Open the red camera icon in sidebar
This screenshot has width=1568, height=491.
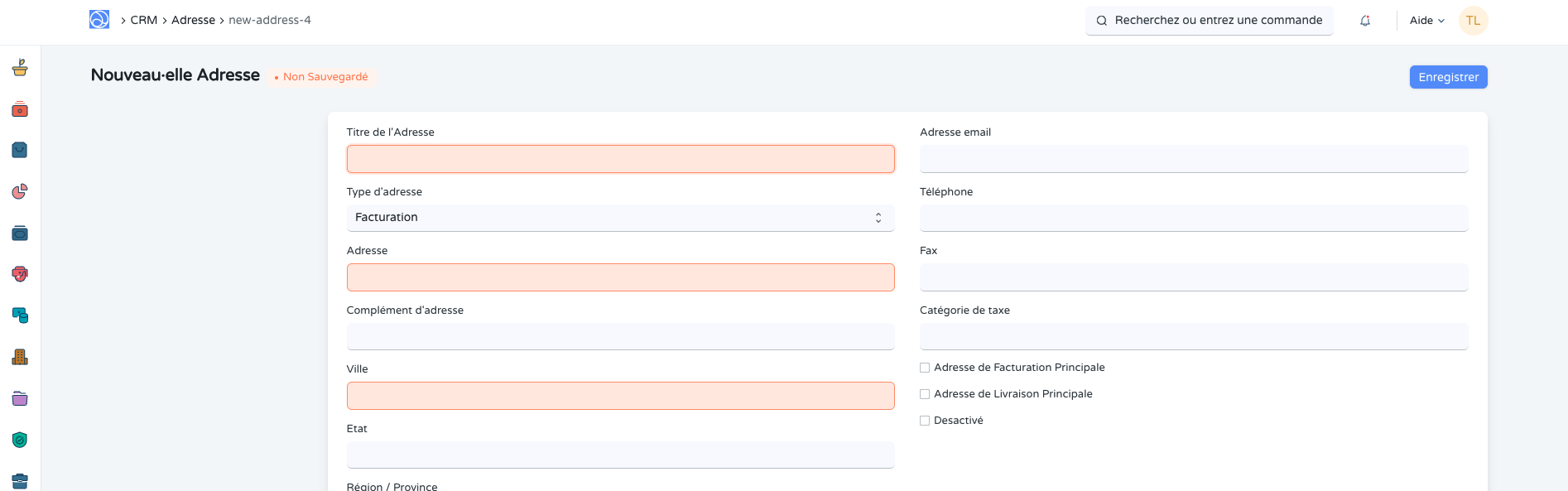click(x=20, y=109)
